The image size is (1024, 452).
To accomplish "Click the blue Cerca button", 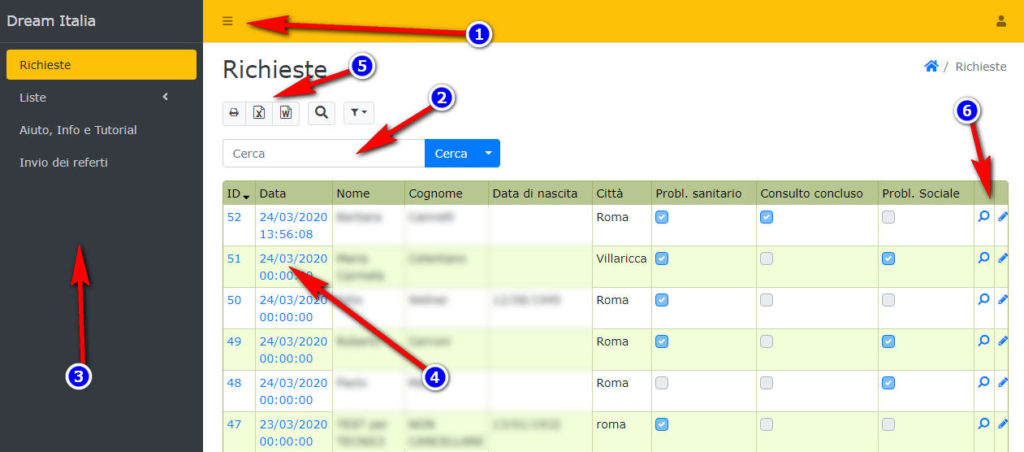I will pos(450,153).
